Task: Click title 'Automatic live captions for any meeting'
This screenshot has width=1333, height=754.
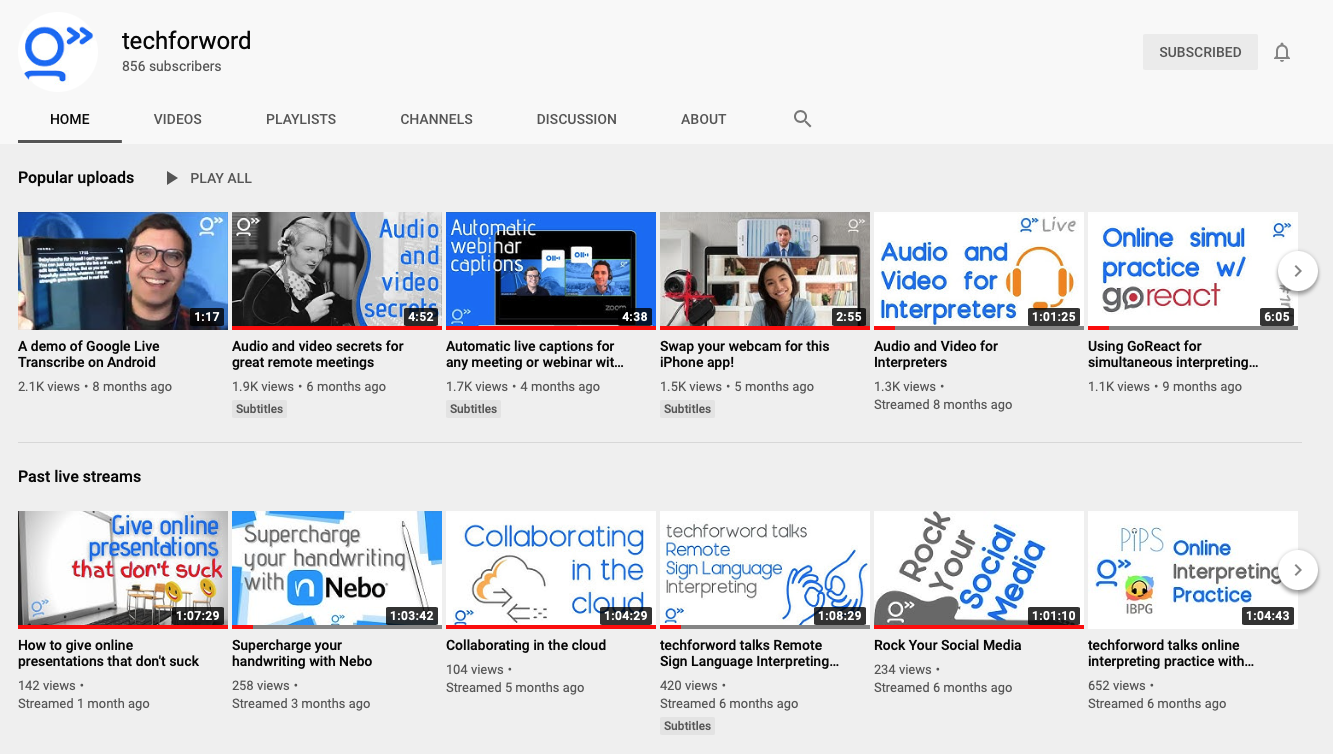Action: coord(535,354)
